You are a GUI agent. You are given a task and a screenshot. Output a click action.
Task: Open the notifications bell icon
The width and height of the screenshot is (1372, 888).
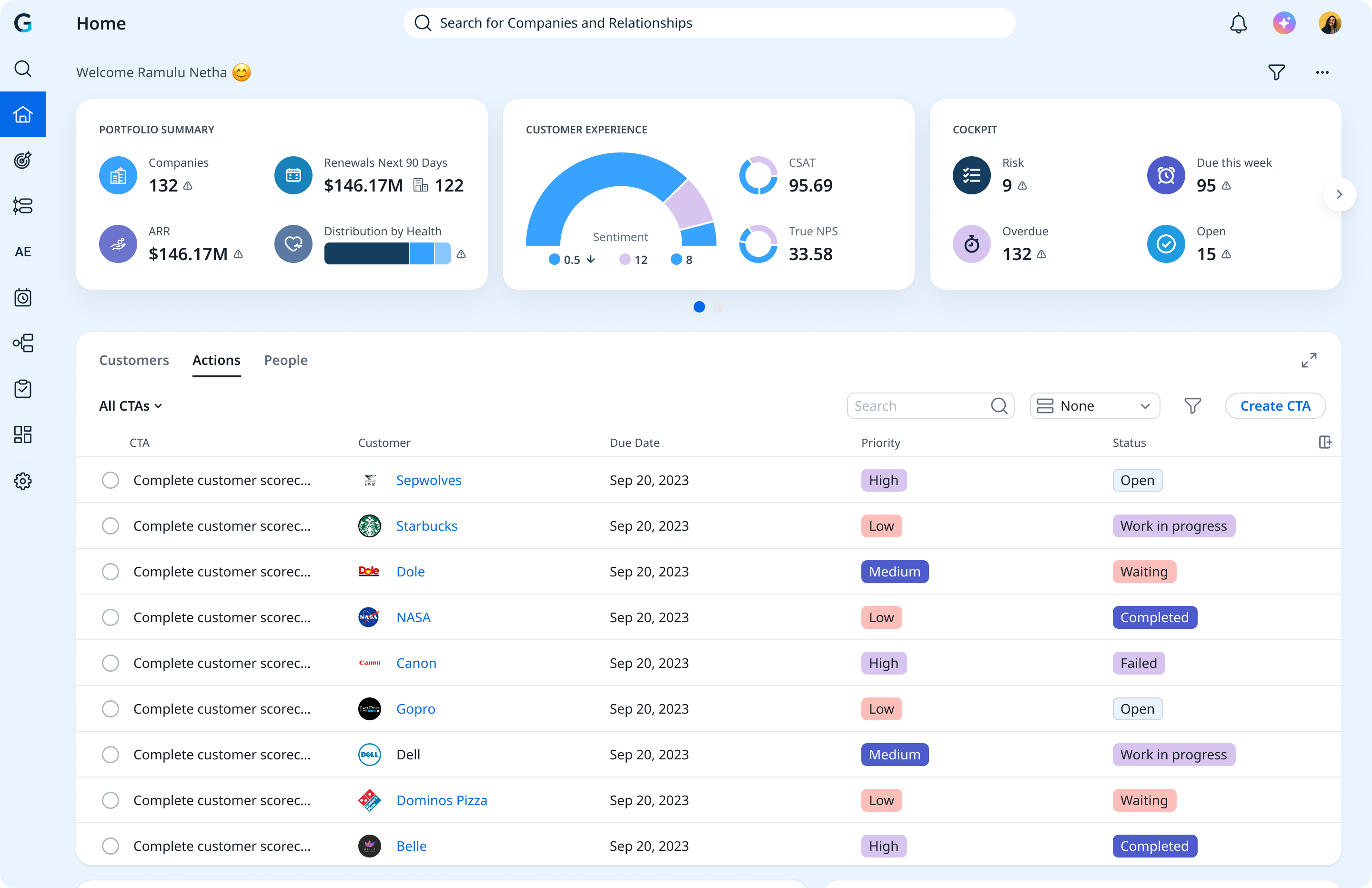[1238, 23]
